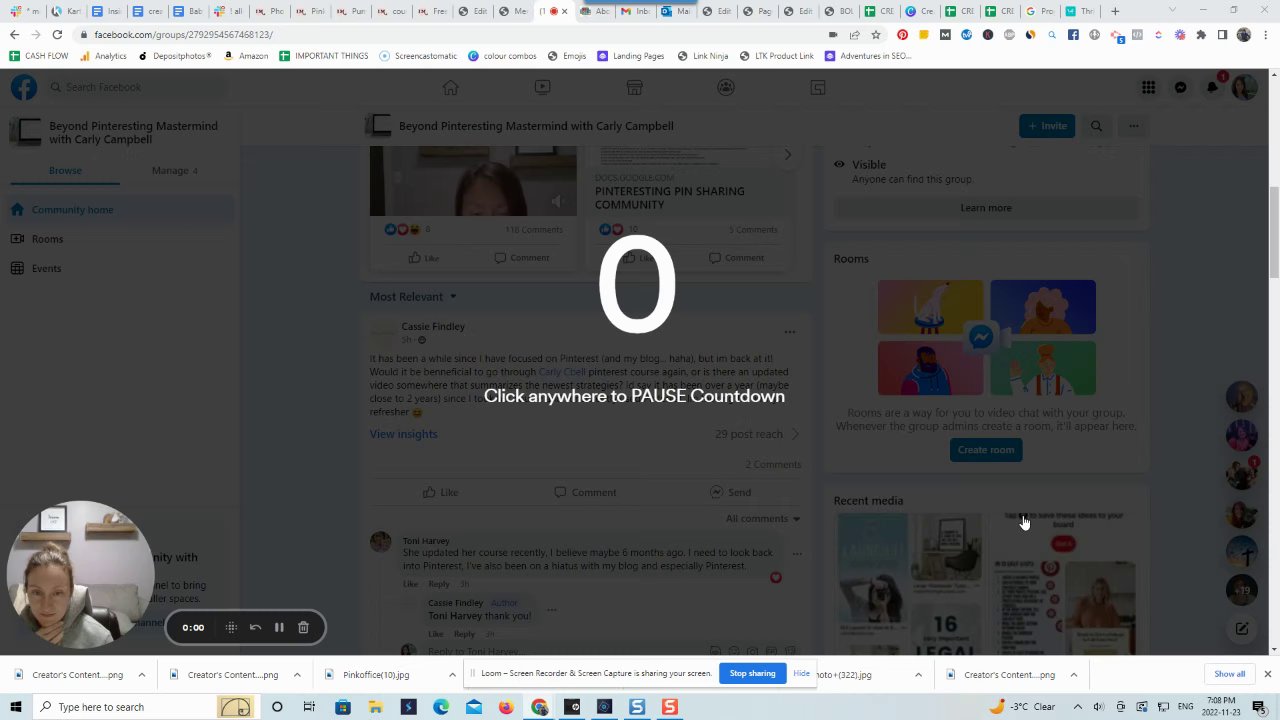The height and width of the screenshot is (720, 1280).
Task: Open Chrome side panel icon
Action: tap(1222, 35)
